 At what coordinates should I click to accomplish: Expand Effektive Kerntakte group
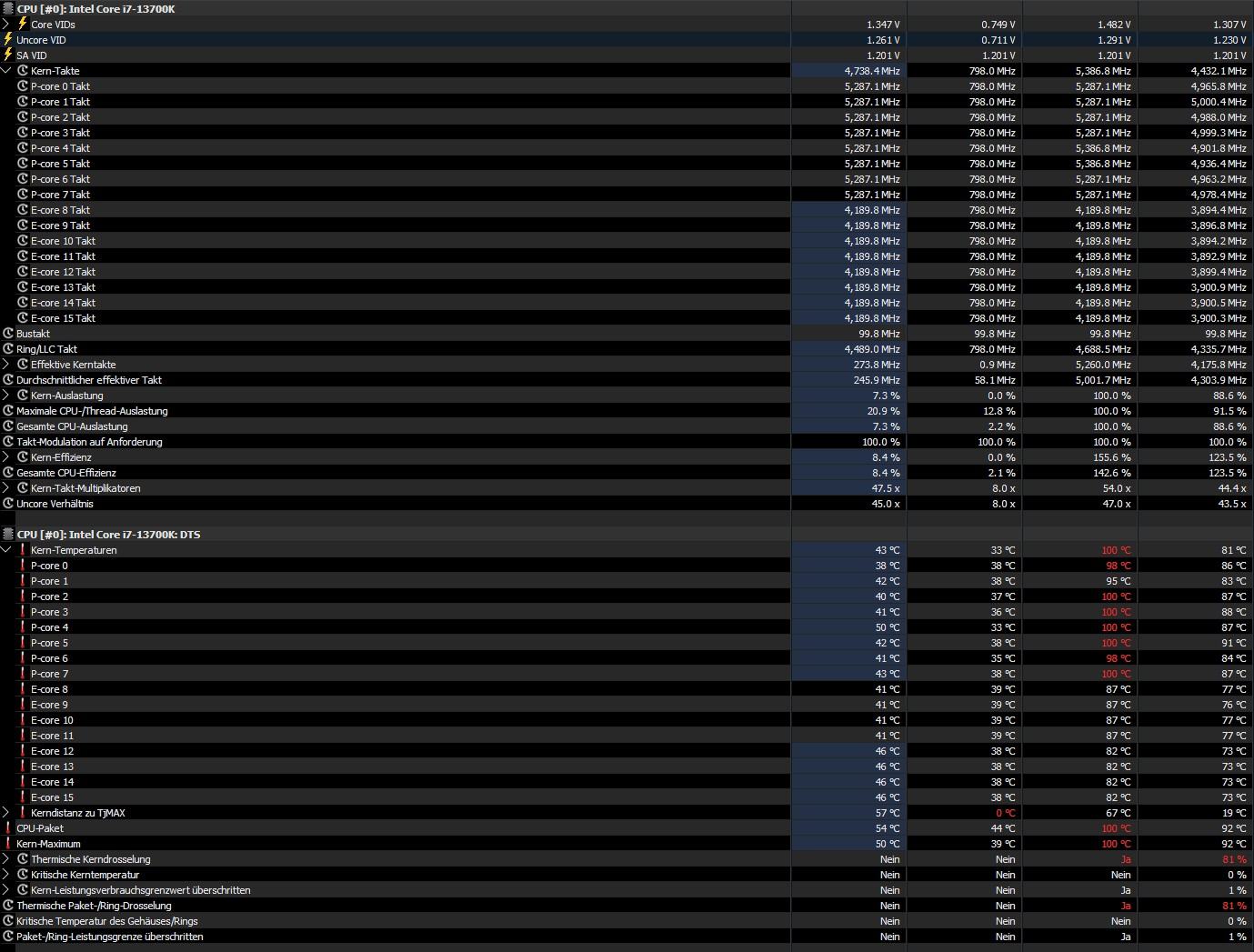coord(6,365)
